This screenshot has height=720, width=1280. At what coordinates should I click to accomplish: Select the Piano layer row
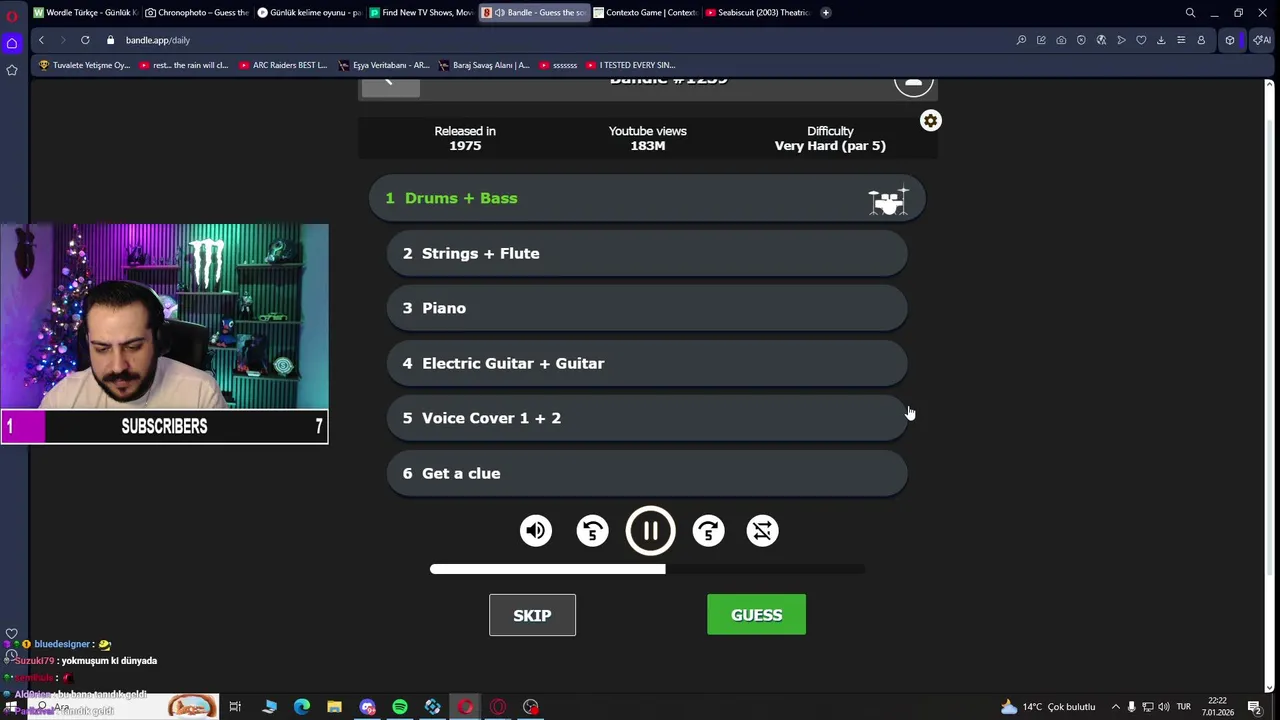tap(647, 308)
